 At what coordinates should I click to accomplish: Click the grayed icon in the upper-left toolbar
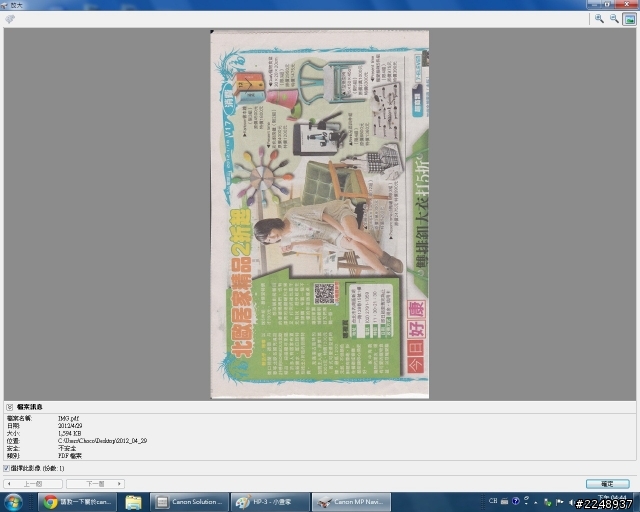pyautogui.click(x=10, y=19)
